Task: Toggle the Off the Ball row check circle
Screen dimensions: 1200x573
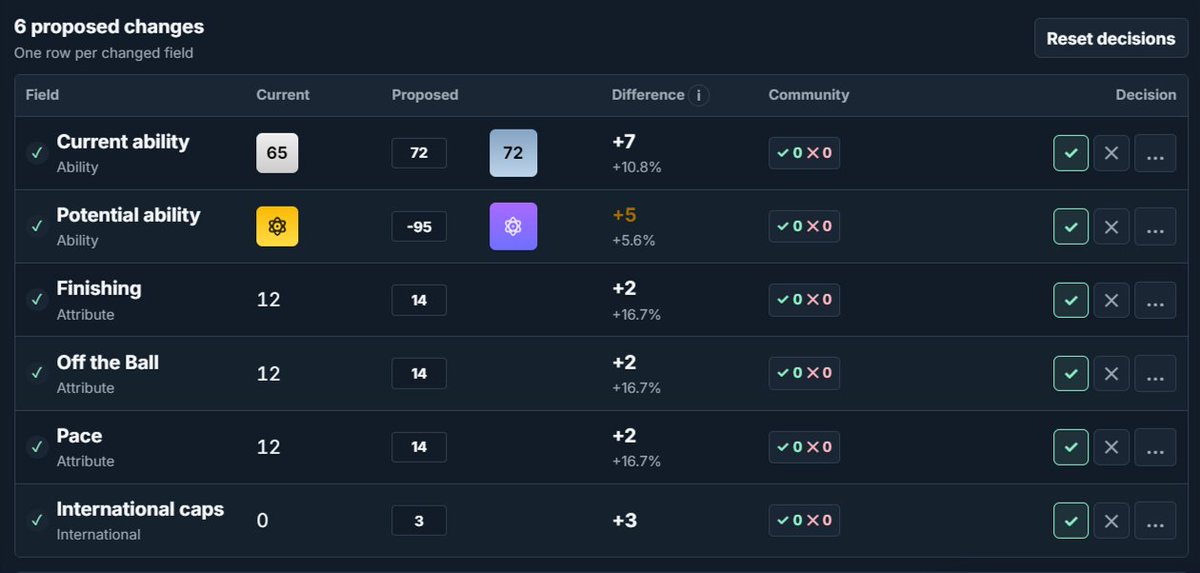Action: [x=37, y=373]
